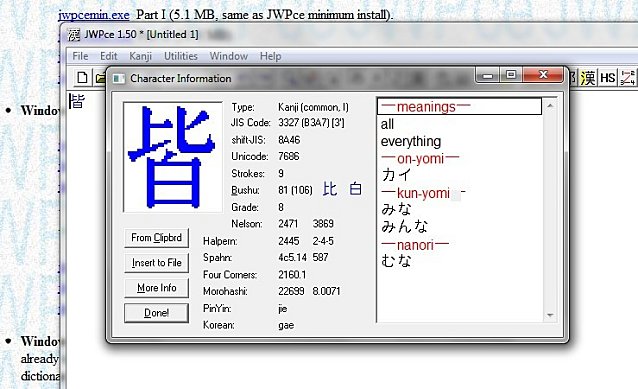
Task: Click the Four Corners value 2160.1
Action: tap(292, 275)
